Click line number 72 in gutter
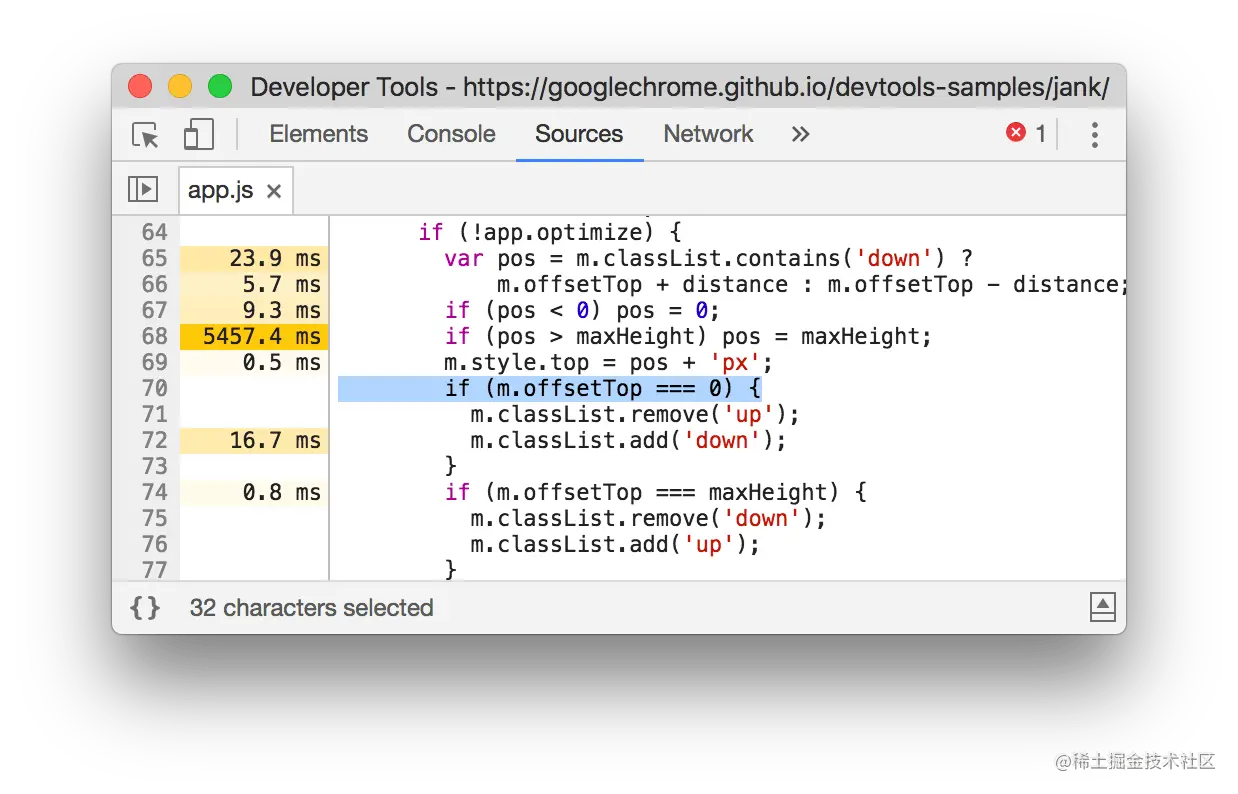Viewport: 1238px width, 794px height. pyautogui.click(x=154, y=440)
